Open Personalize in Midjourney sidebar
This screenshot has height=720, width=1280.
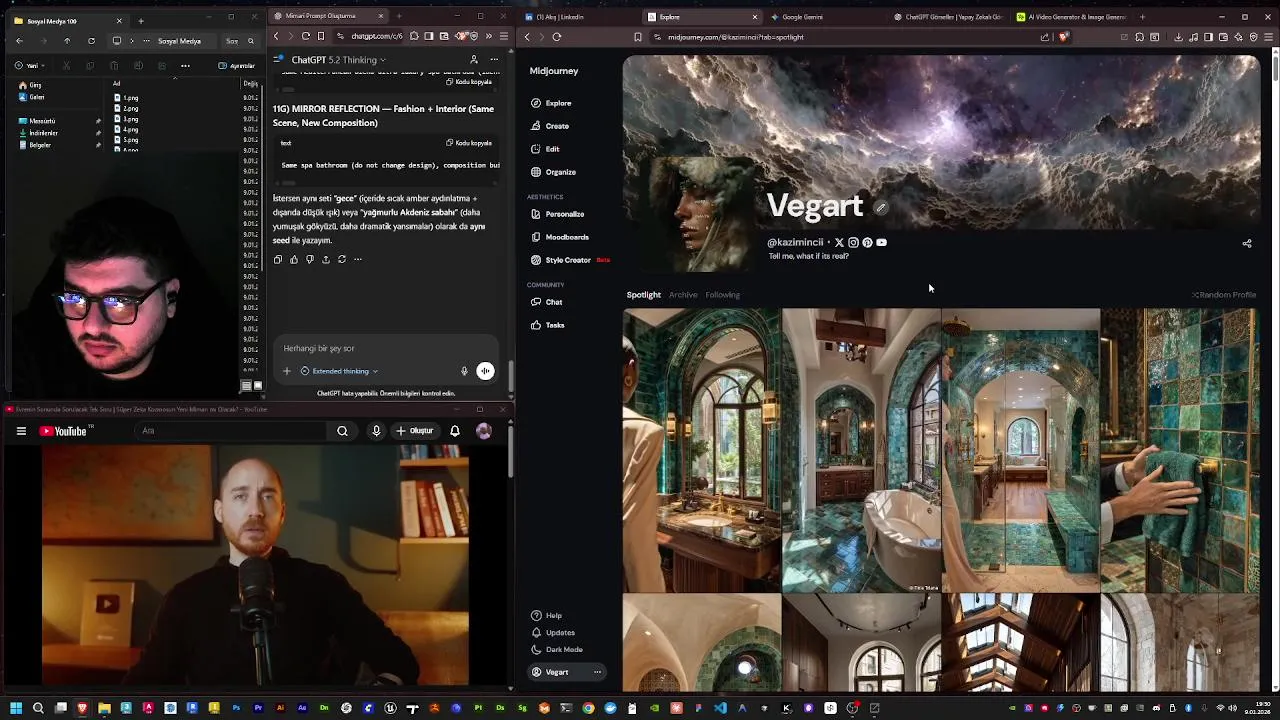pos(557,214)
